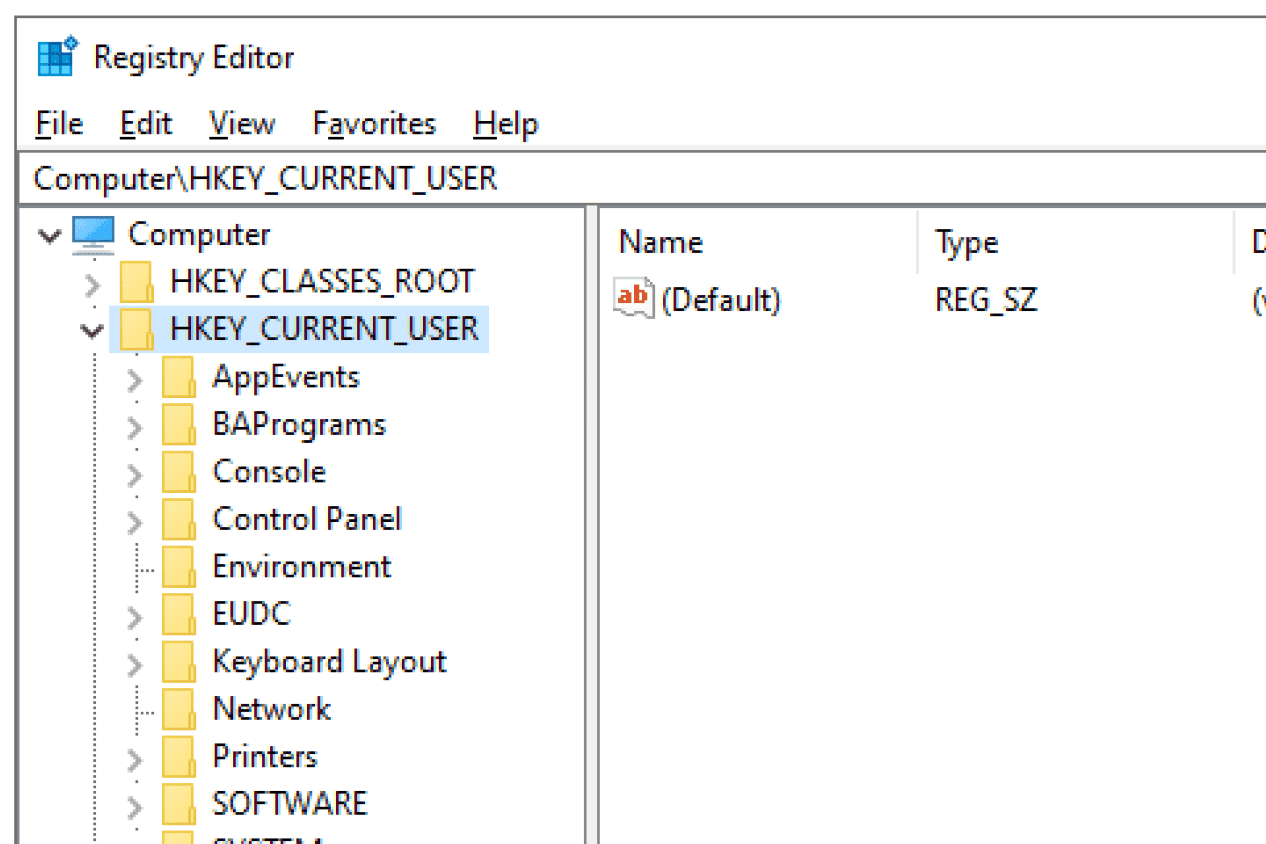Screen dimensions: 1266x844
Task: Select the Computer tree node label
Action: point(199,235)
